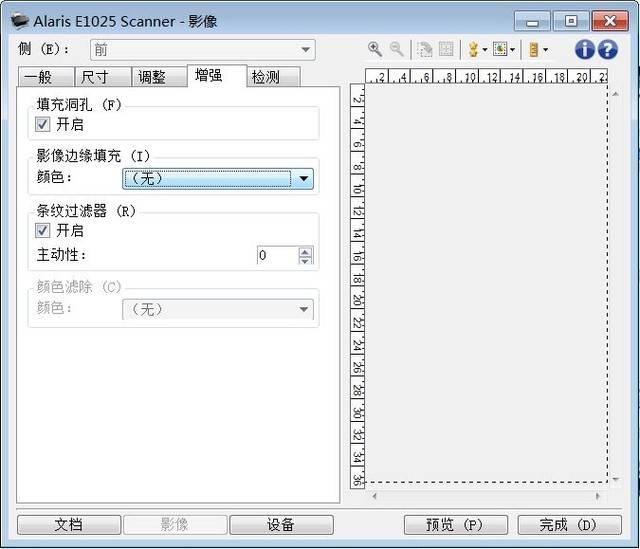Switch to the 检测 tab
This screenshot has height=549, width=640.
(x=266, y=77)
